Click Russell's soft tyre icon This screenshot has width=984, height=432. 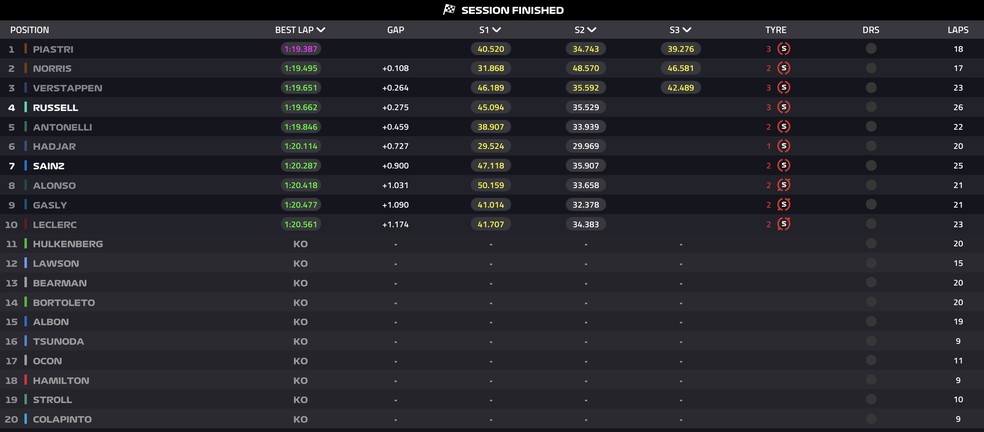pos(784,107)
